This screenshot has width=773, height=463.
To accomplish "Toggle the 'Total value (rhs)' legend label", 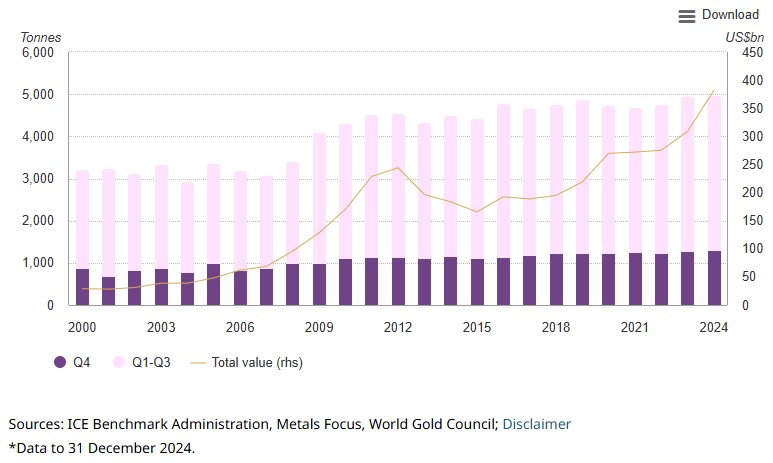I will 257,363.
